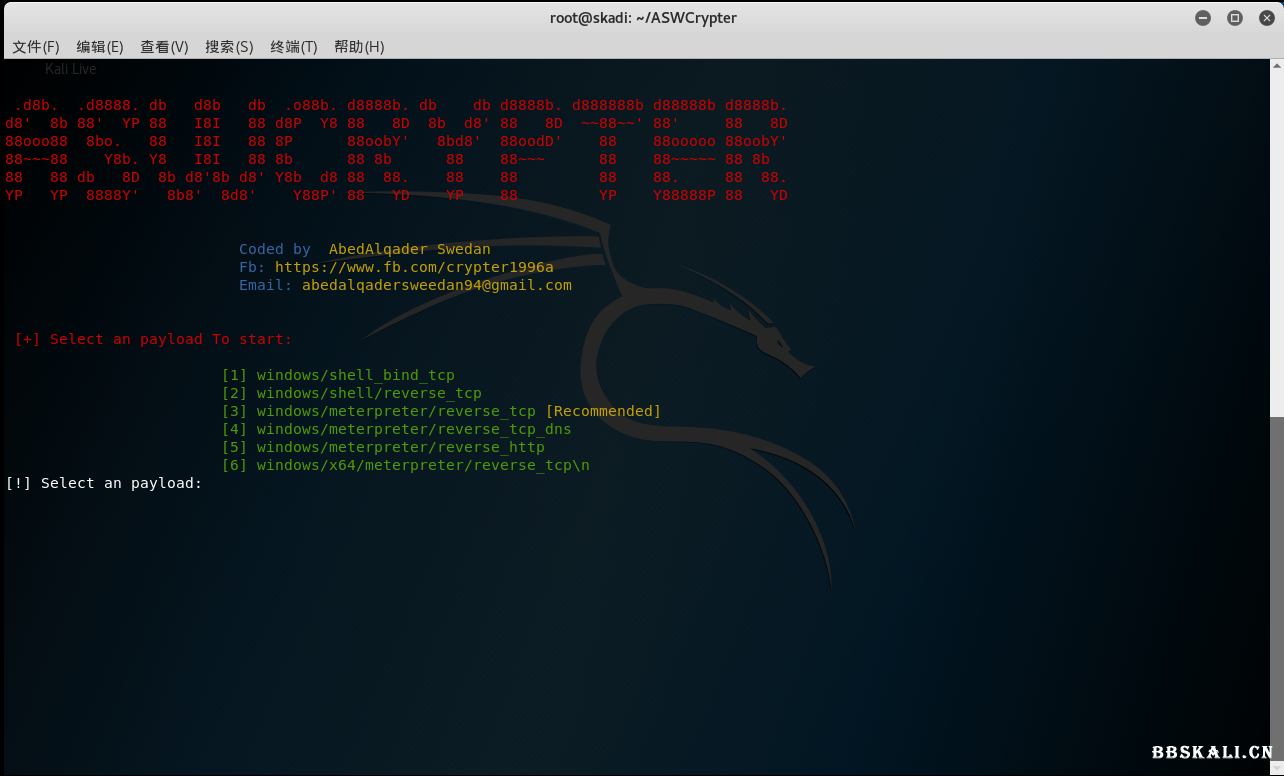Maximize the terminal window
Image resolution: width=1284 pixels, height=776 pixels.
1235,18
